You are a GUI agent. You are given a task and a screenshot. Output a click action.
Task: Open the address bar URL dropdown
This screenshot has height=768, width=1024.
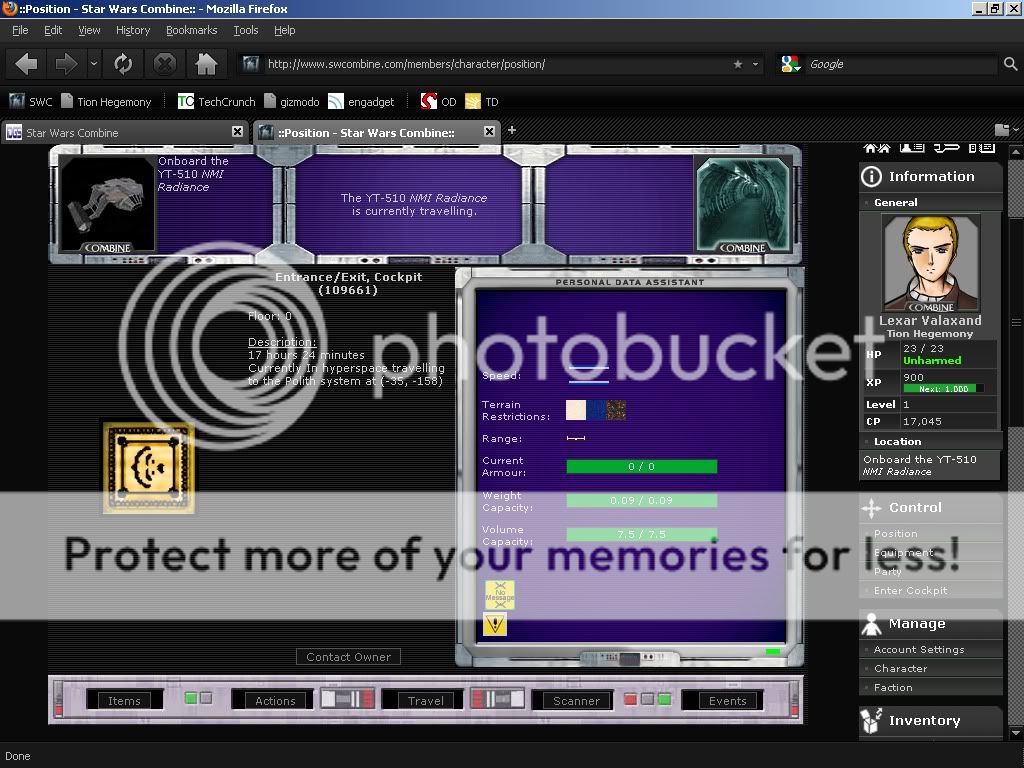(x=756, y=64)
